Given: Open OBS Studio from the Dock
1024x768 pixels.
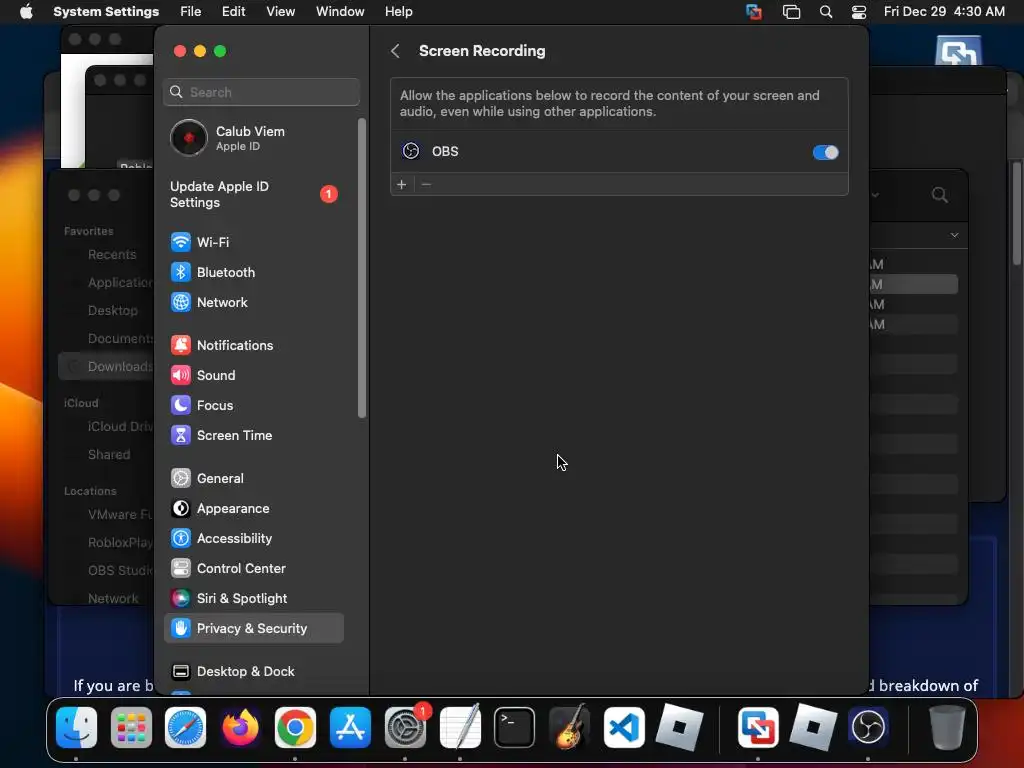Looking at the screenshot, I should 868,727.
